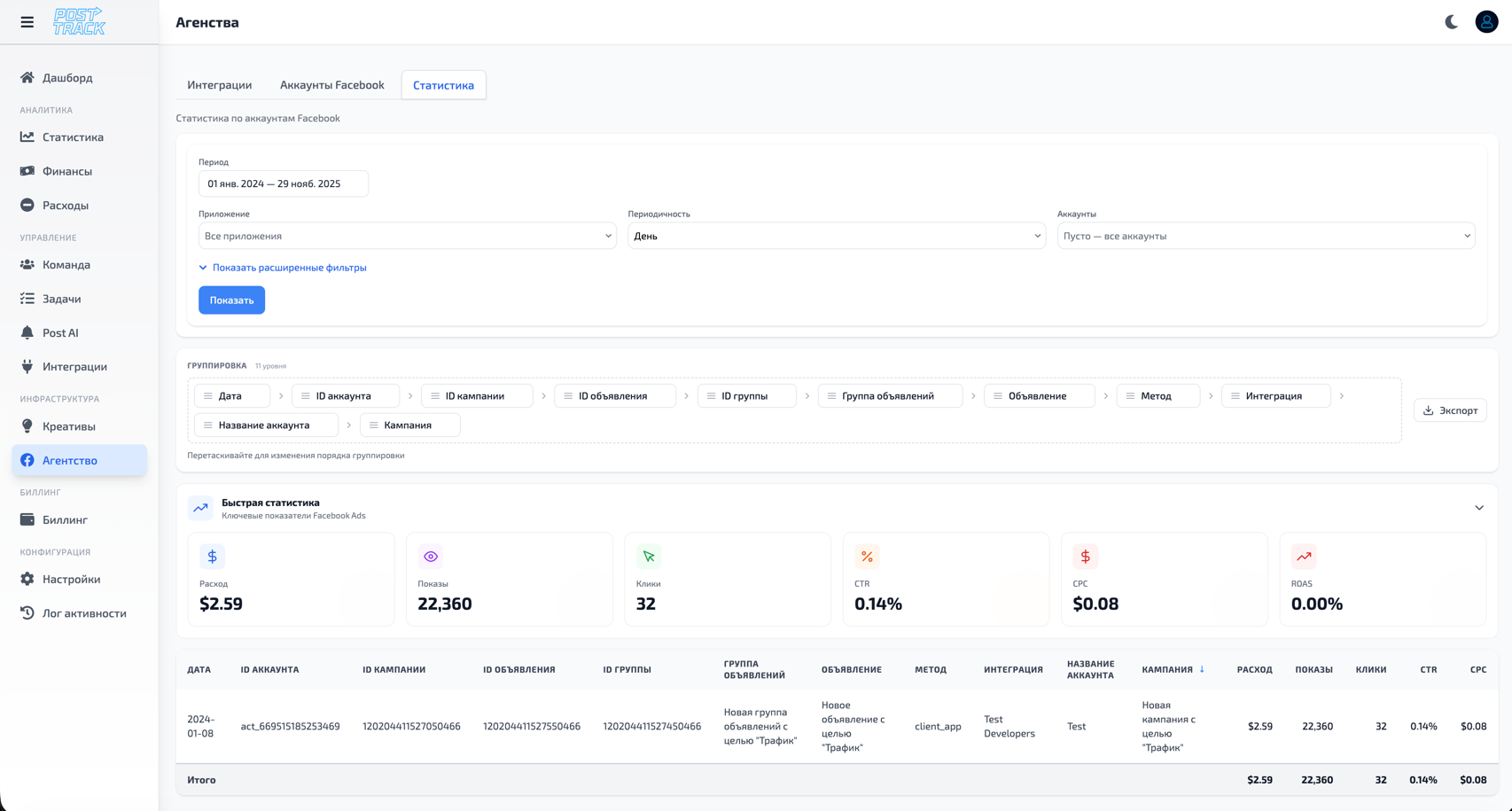Click the Post Track logo
1512x811 pixels.
79,22
